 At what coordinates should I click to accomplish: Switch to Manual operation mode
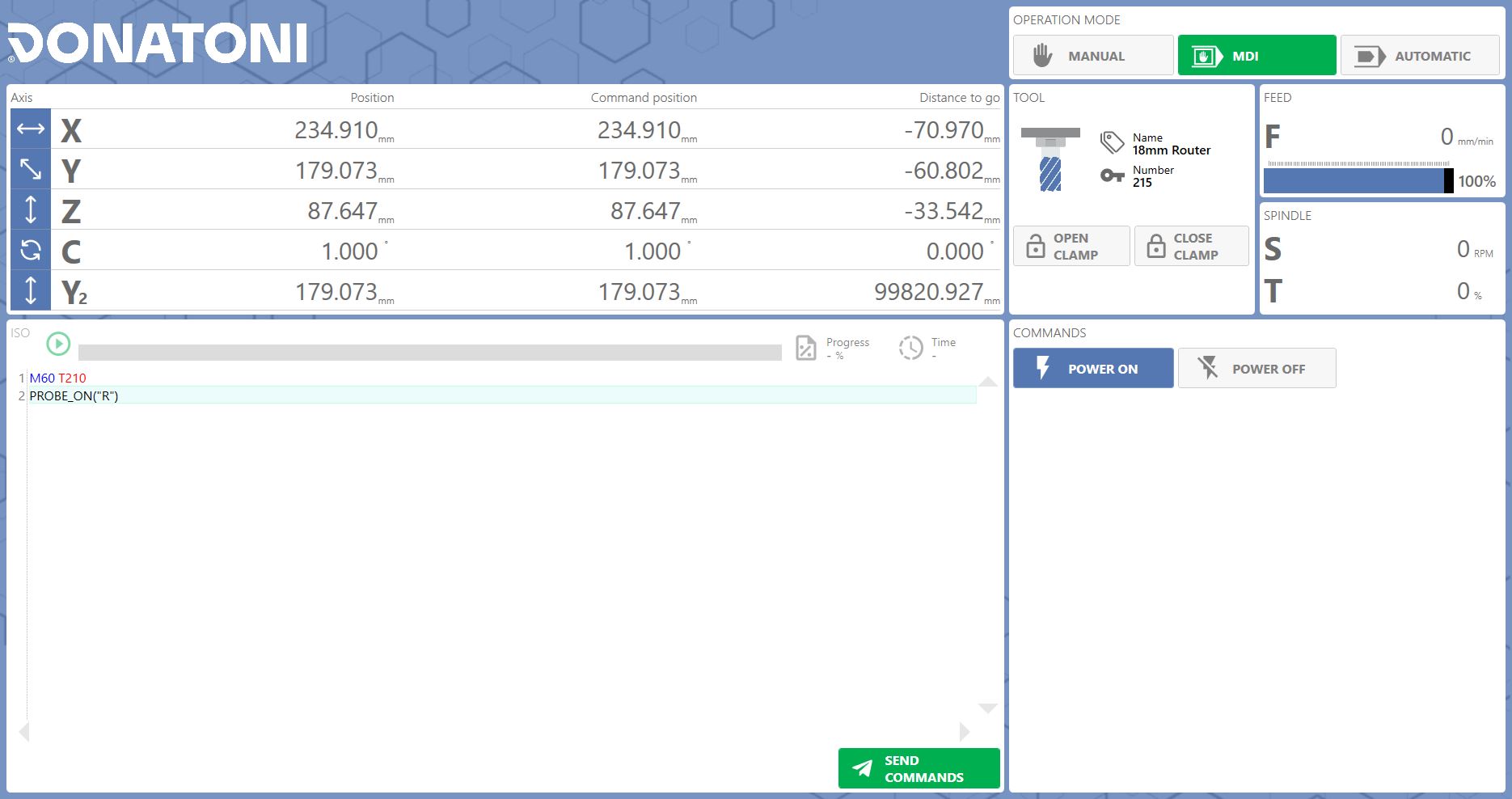click(x=1093, y=56)
